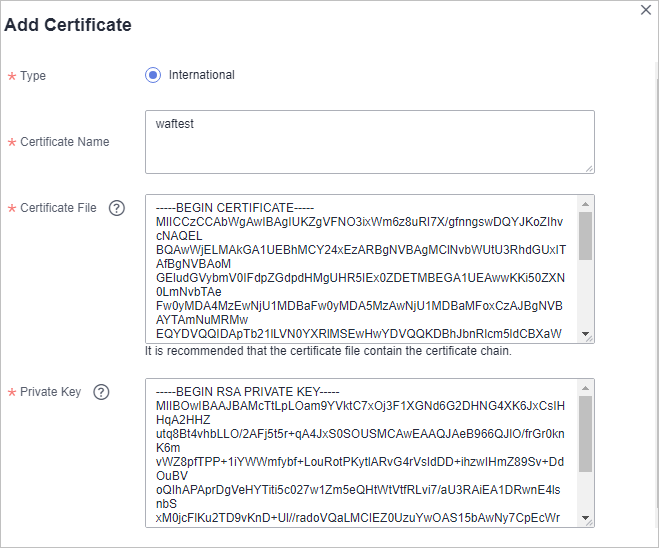
Task: Click the Certificate File field label
Action: 58,208
